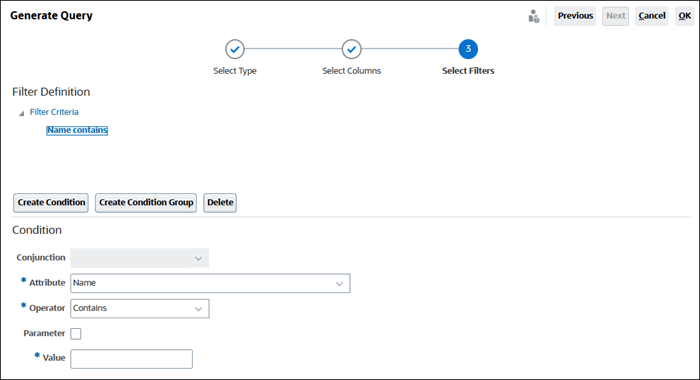The width and height of the screenshot is (700, 380).
Task: Click the Select Type step label
Action: click(235, 71)
